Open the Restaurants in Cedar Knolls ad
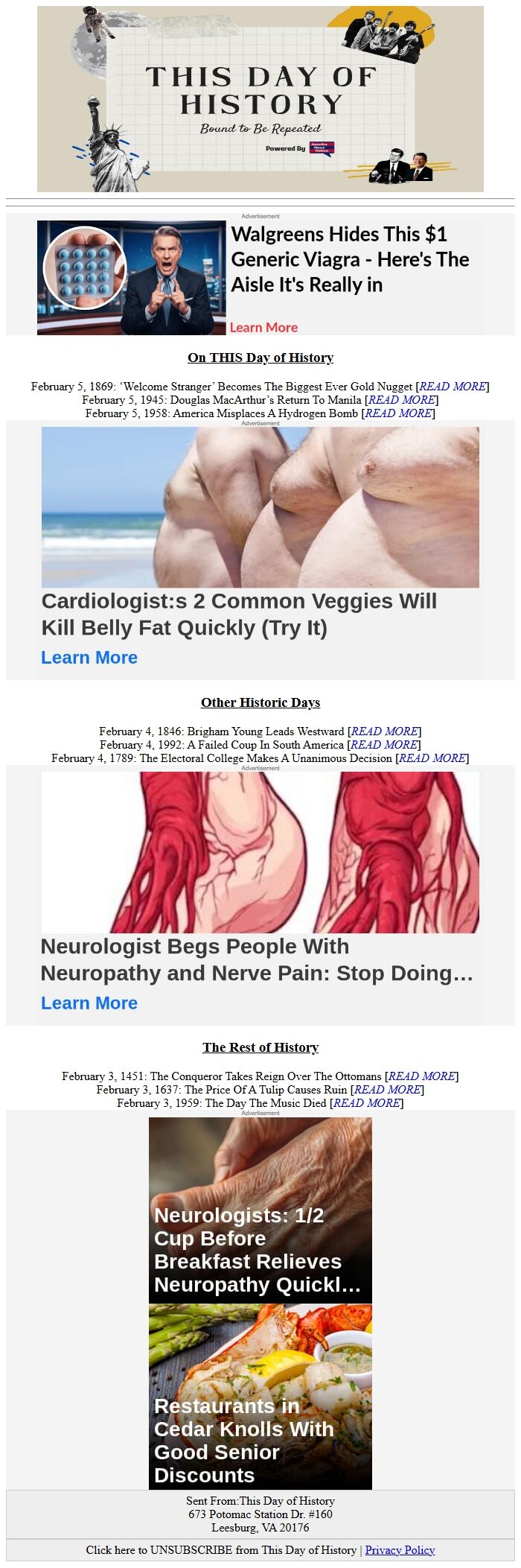 260,1396
